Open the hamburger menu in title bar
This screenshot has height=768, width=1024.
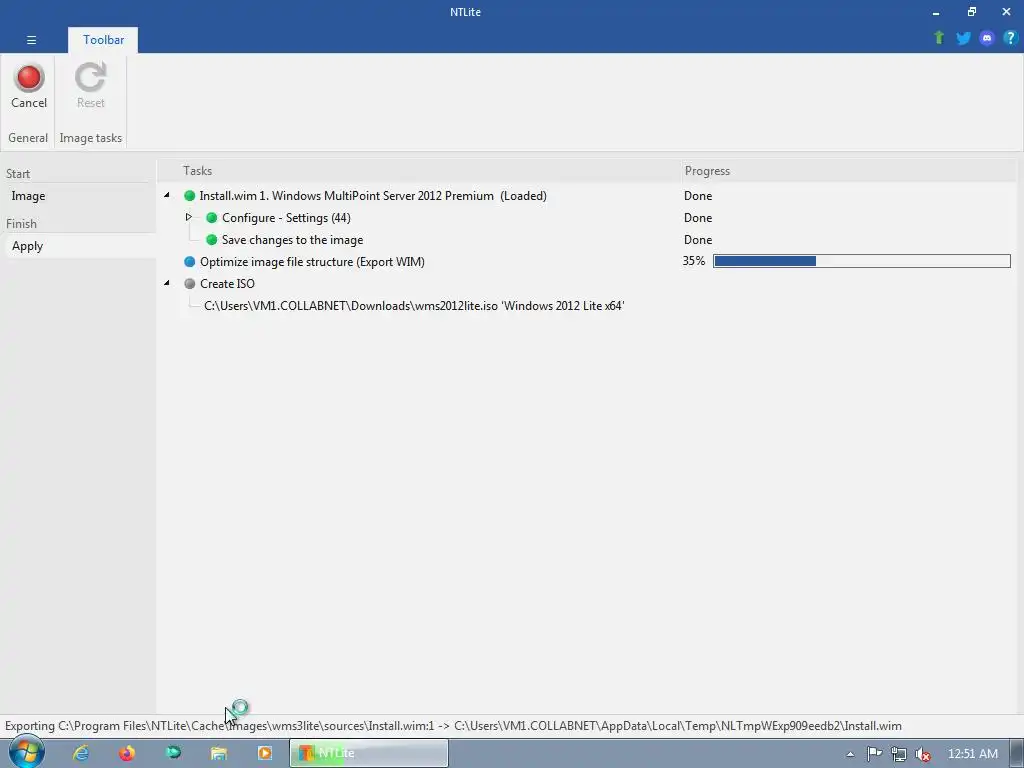[31, 40]
